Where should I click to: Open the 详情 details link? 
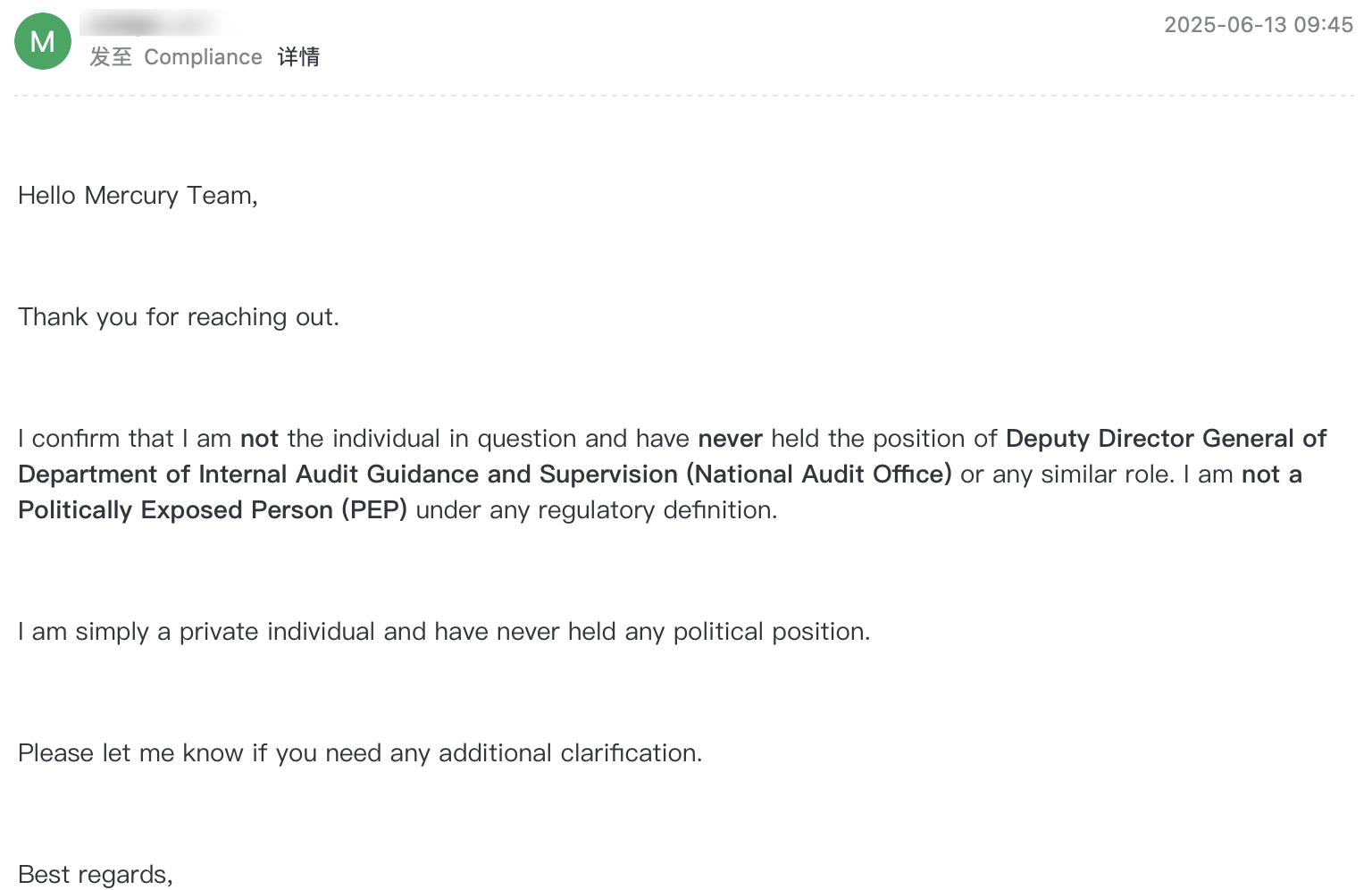[298, 57]
